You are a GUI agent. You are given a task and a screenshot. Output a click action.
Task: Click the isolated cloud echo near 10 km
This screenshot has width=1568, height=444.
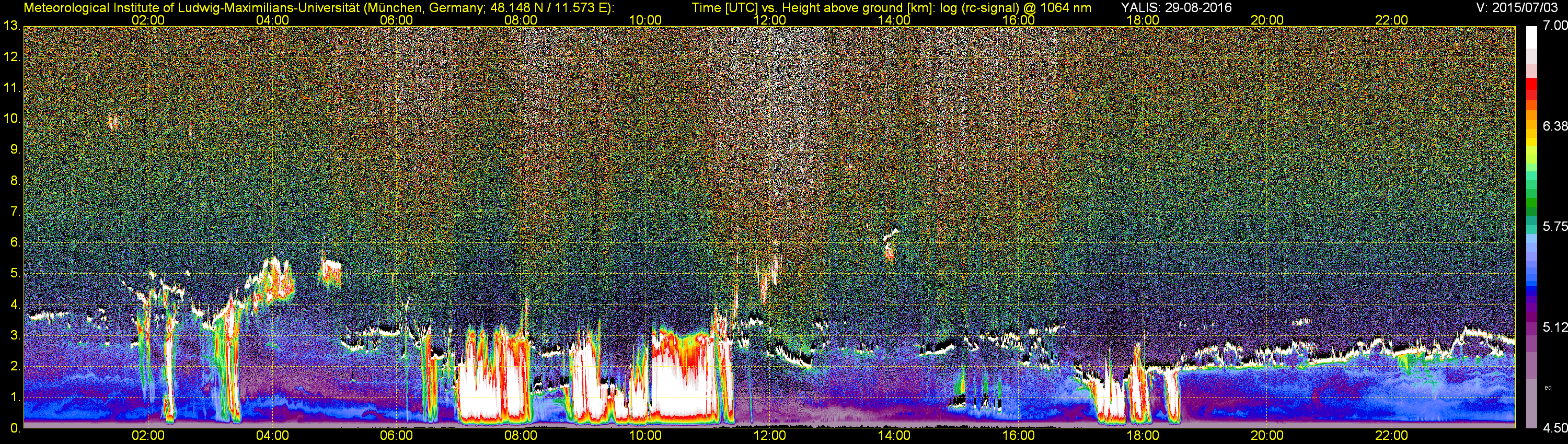tap(112, 122)
